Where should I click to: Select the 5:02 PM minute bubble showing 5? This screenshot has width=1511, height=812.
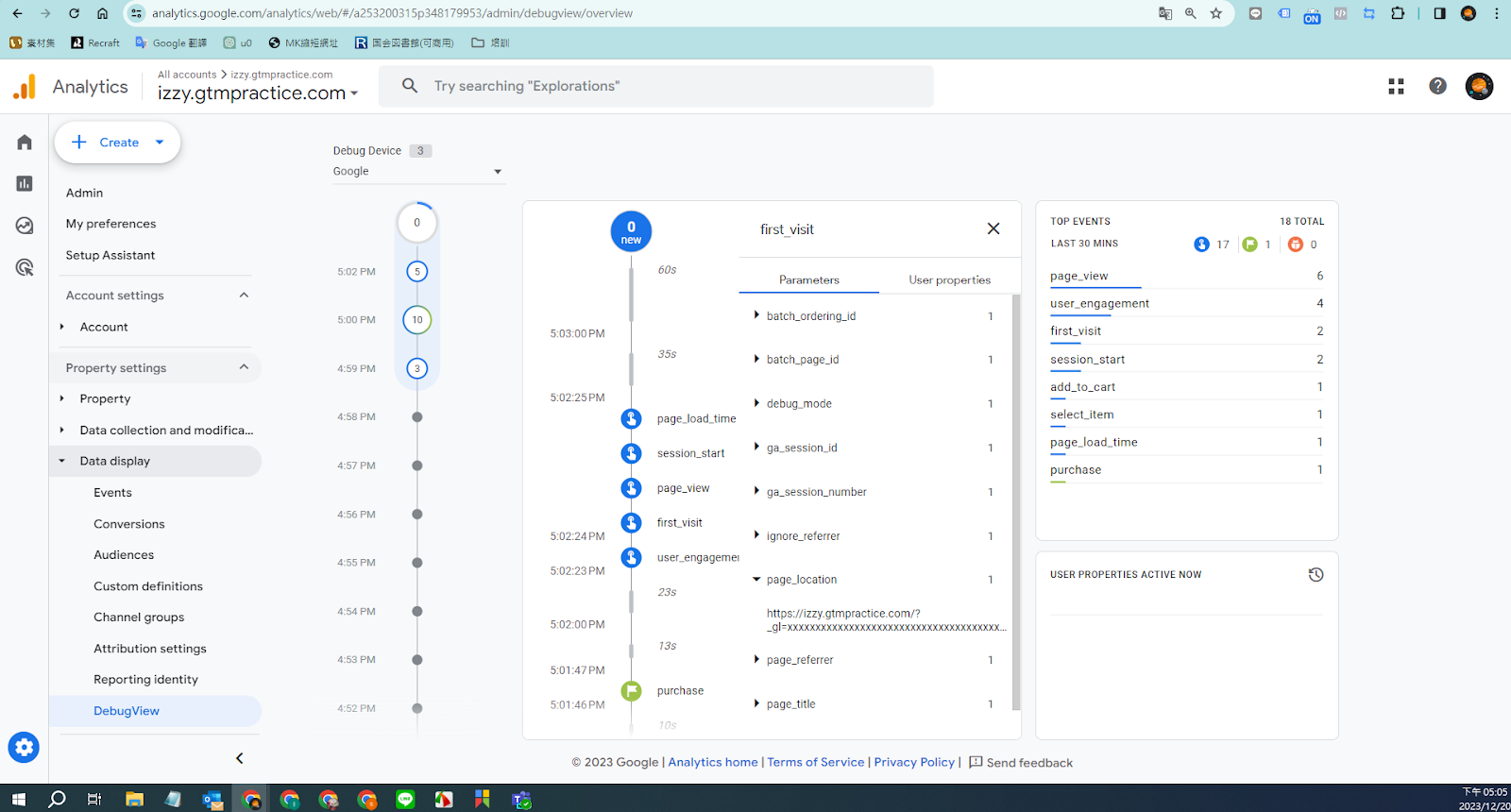tap(417, 272)
